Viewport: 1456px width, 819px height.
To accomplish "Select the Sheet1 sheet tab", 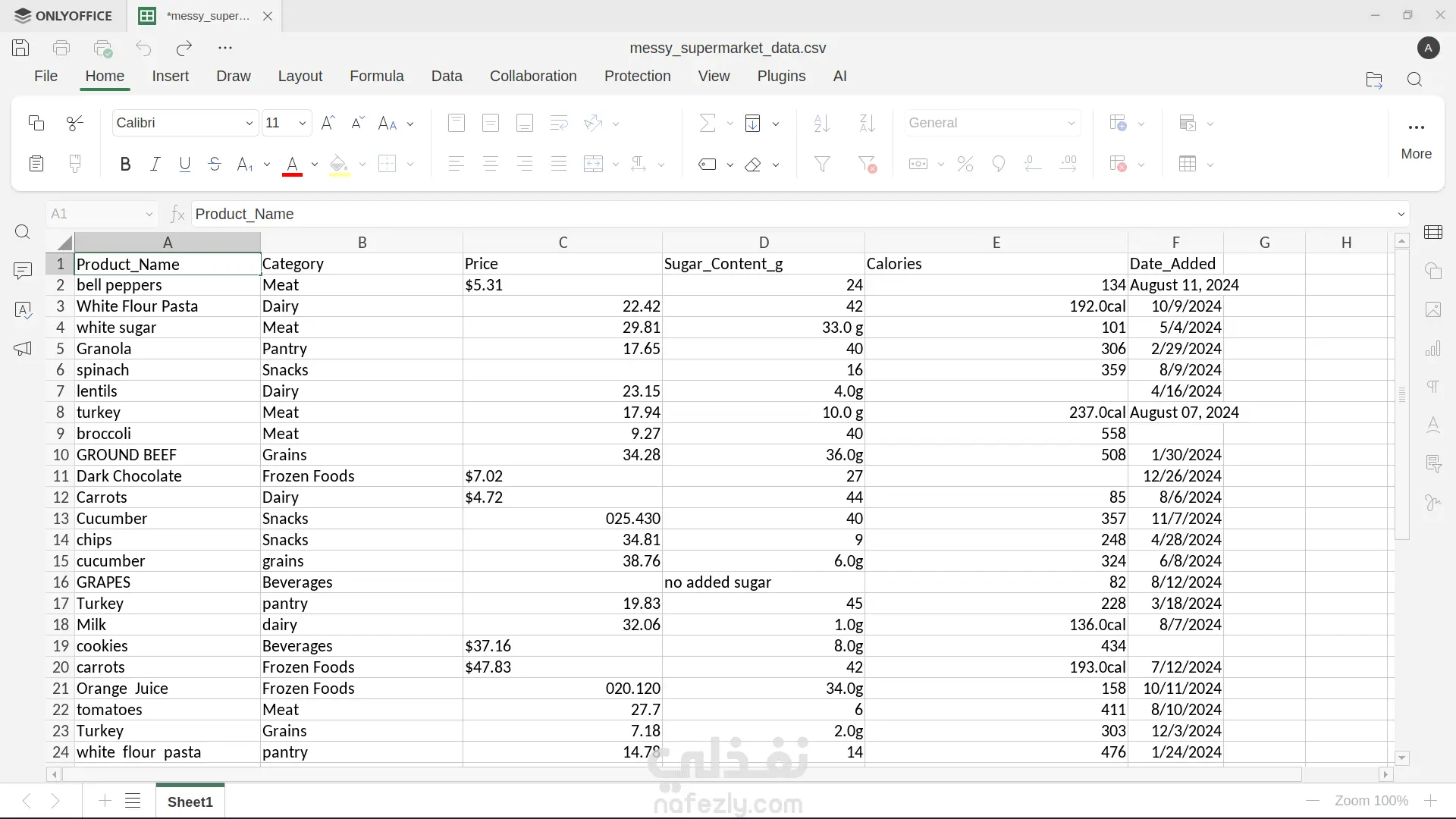I will (190, 802).
